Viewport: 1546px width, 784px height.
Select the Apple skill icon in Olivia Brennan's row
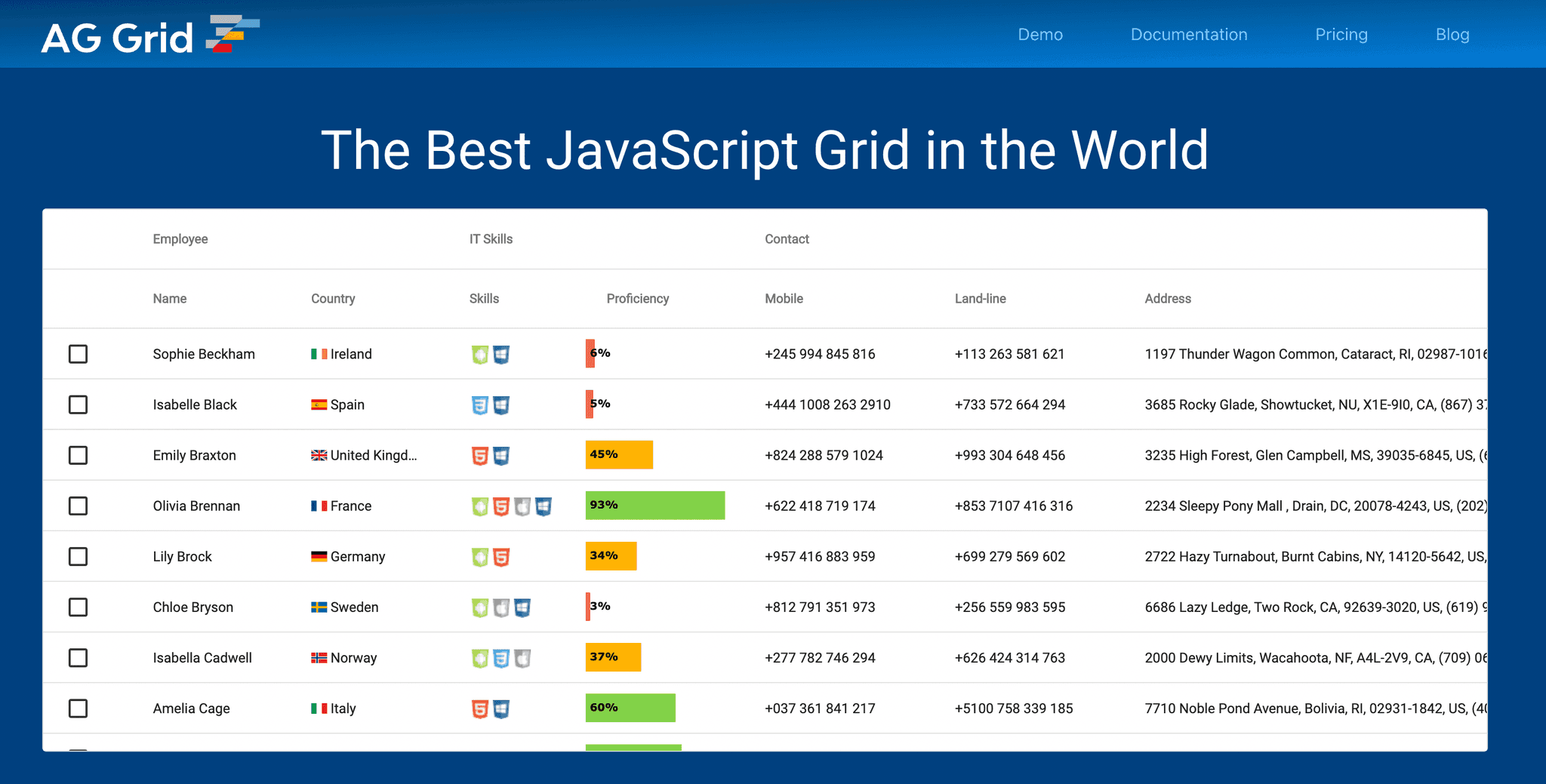pos(522,506)
